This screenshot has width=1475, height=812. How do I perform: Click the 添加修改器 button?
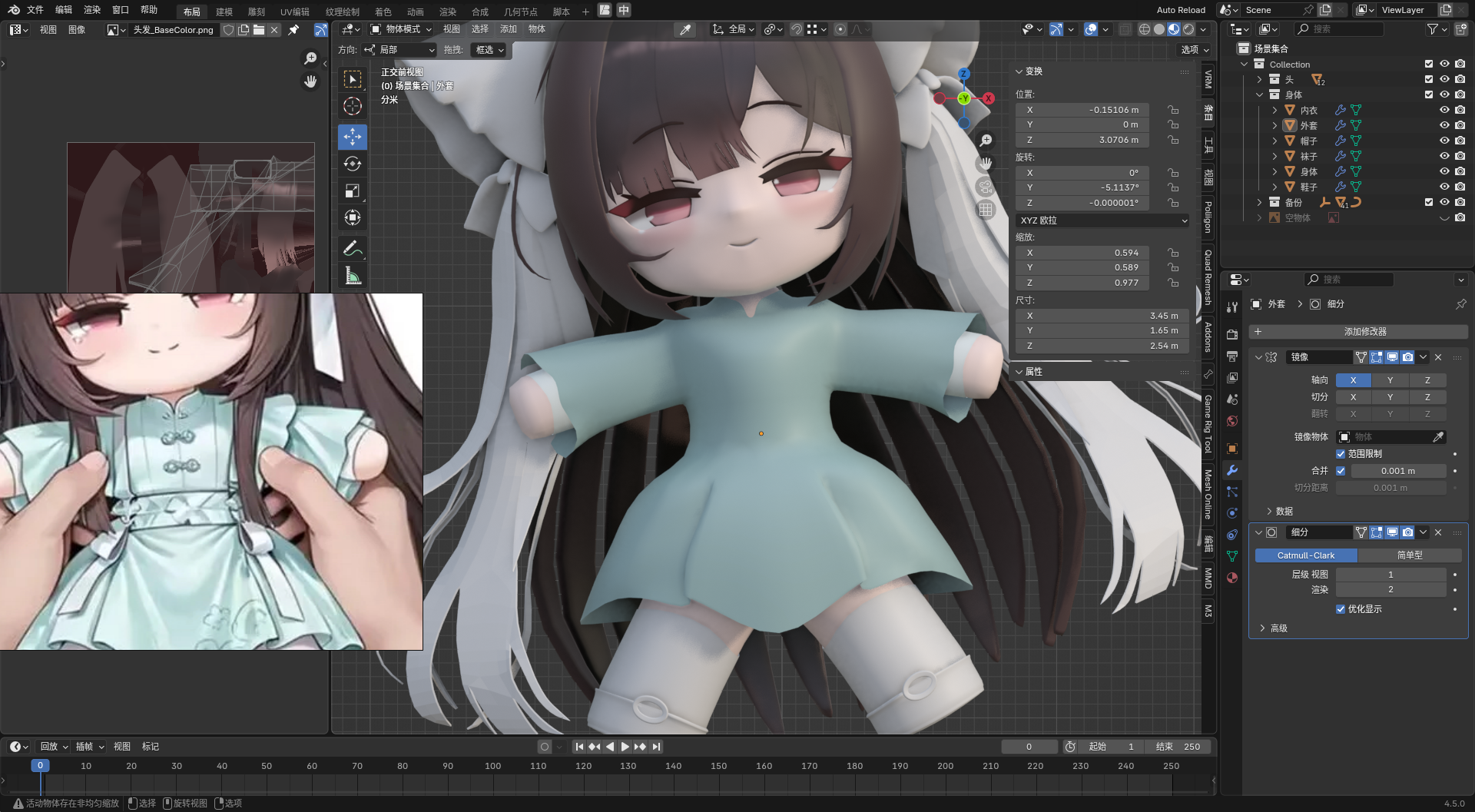coord(1364,332)
